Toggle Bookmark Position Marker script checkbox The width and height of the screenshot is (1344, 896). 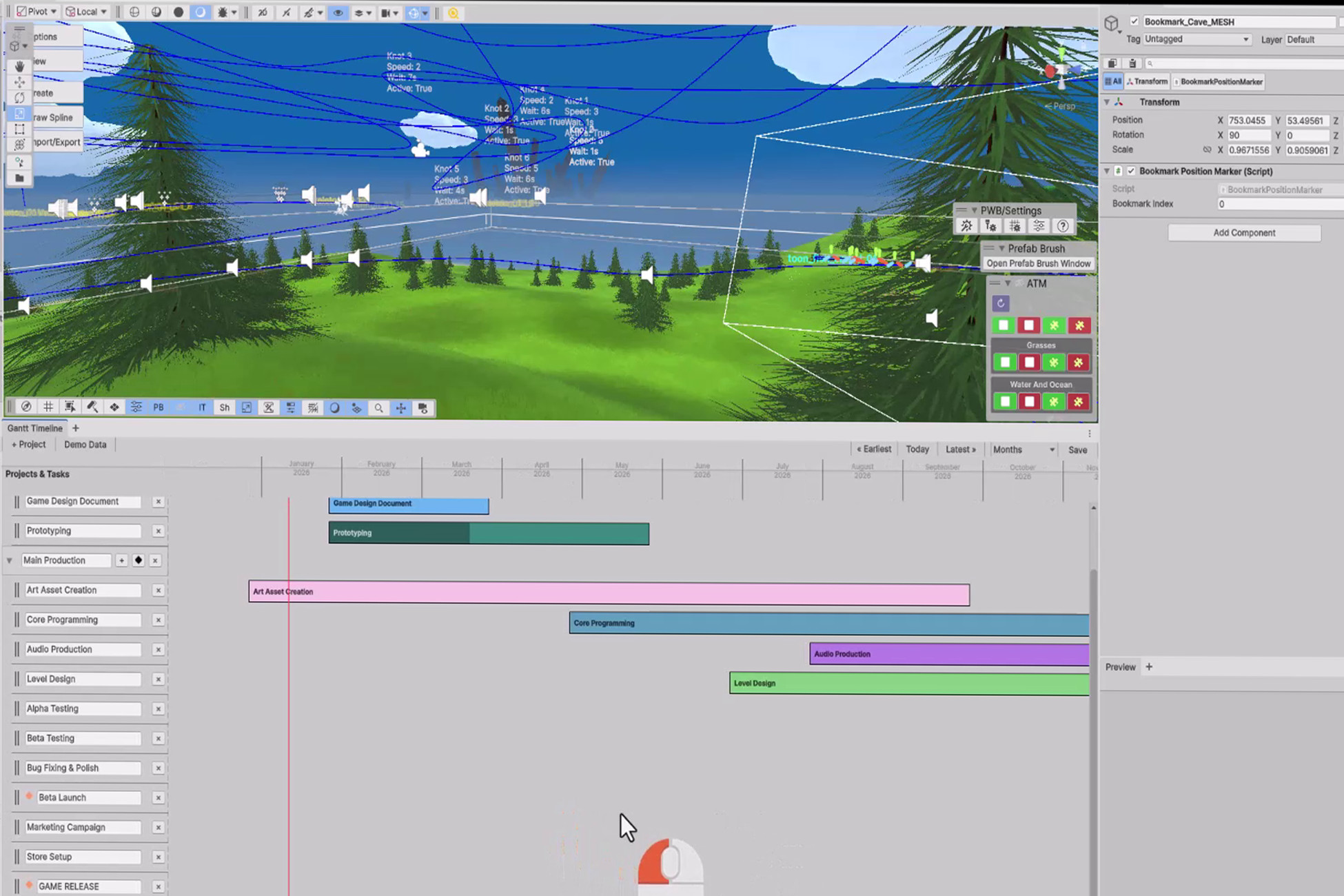[1131, 171]
